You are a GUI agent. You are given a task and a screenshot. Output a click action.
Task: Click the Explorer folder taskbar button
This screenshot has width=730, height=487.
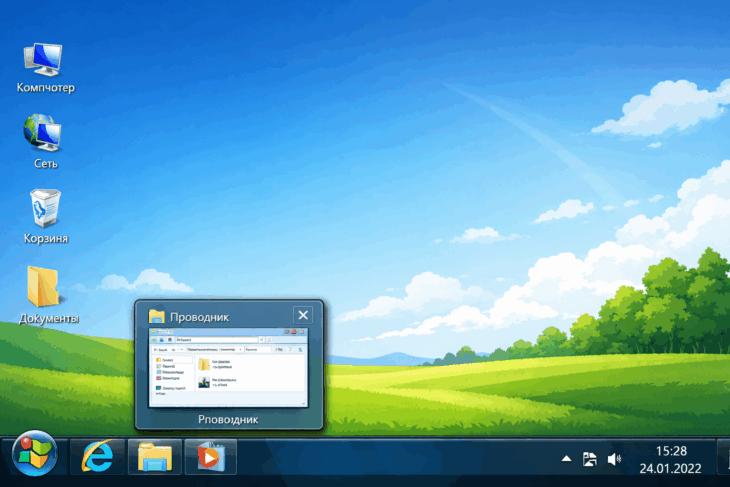pos(155,456)
